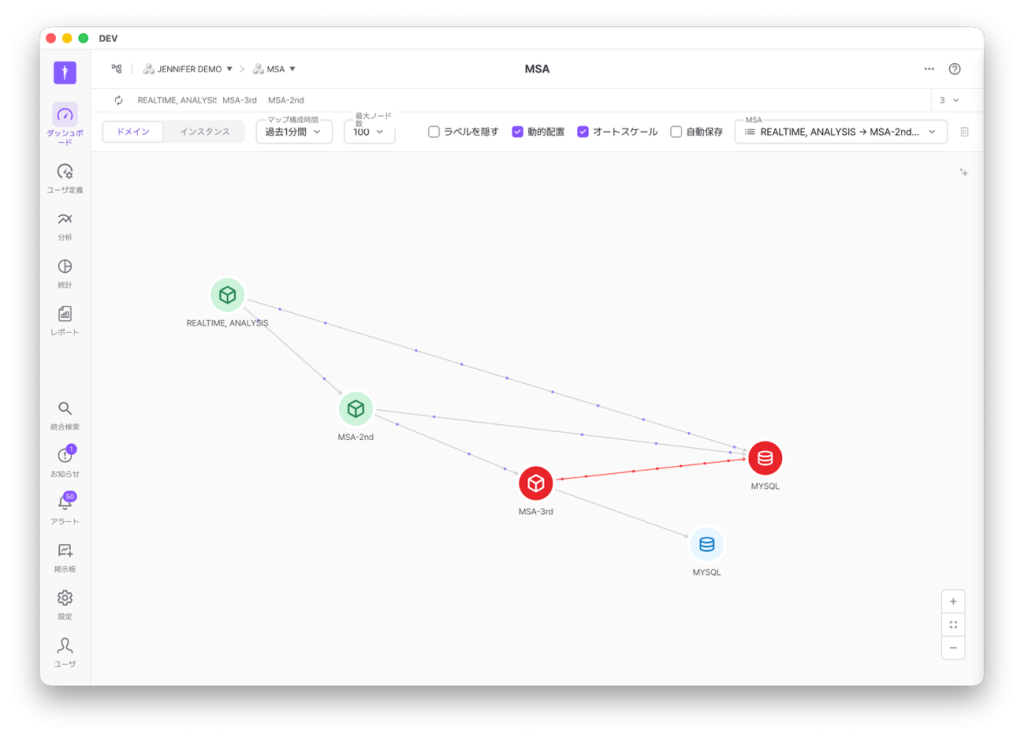Click the red MSA-3rd node
Screen dimensions: 1024x738
point(536,483)
